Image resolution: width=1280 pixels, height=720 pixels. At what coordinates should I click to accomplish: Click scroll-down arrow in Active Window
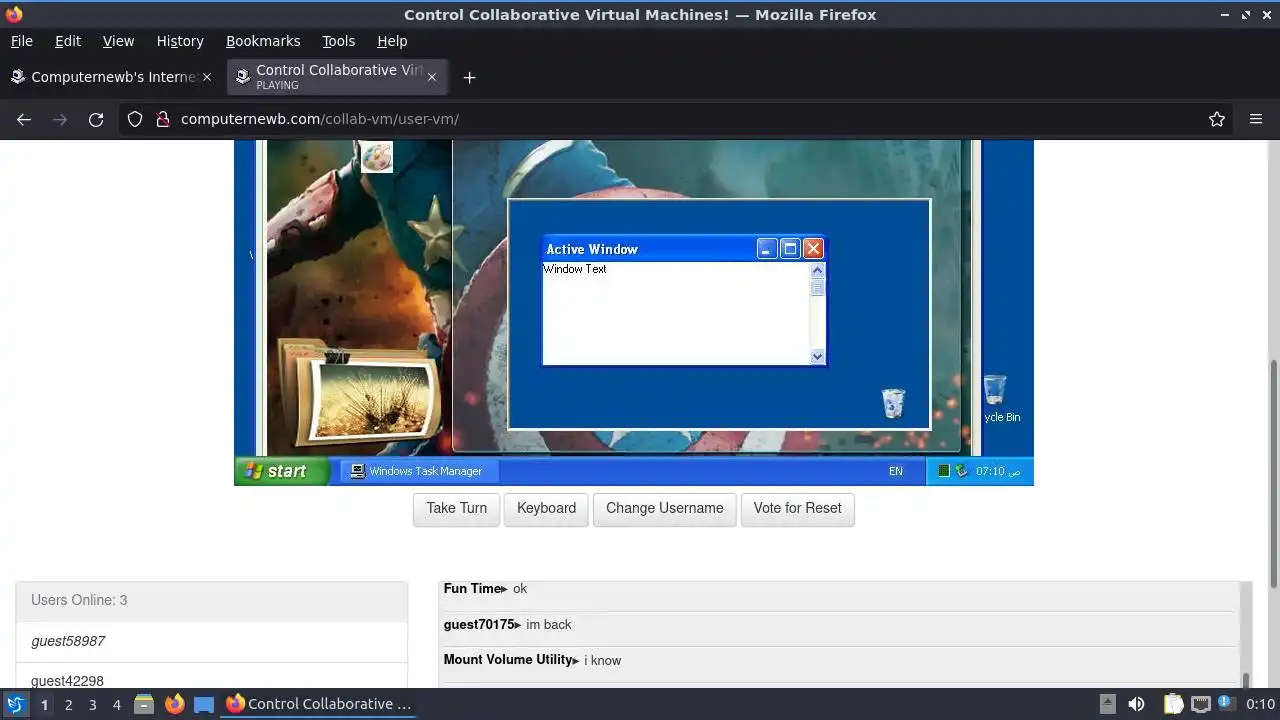click(817, 356)
